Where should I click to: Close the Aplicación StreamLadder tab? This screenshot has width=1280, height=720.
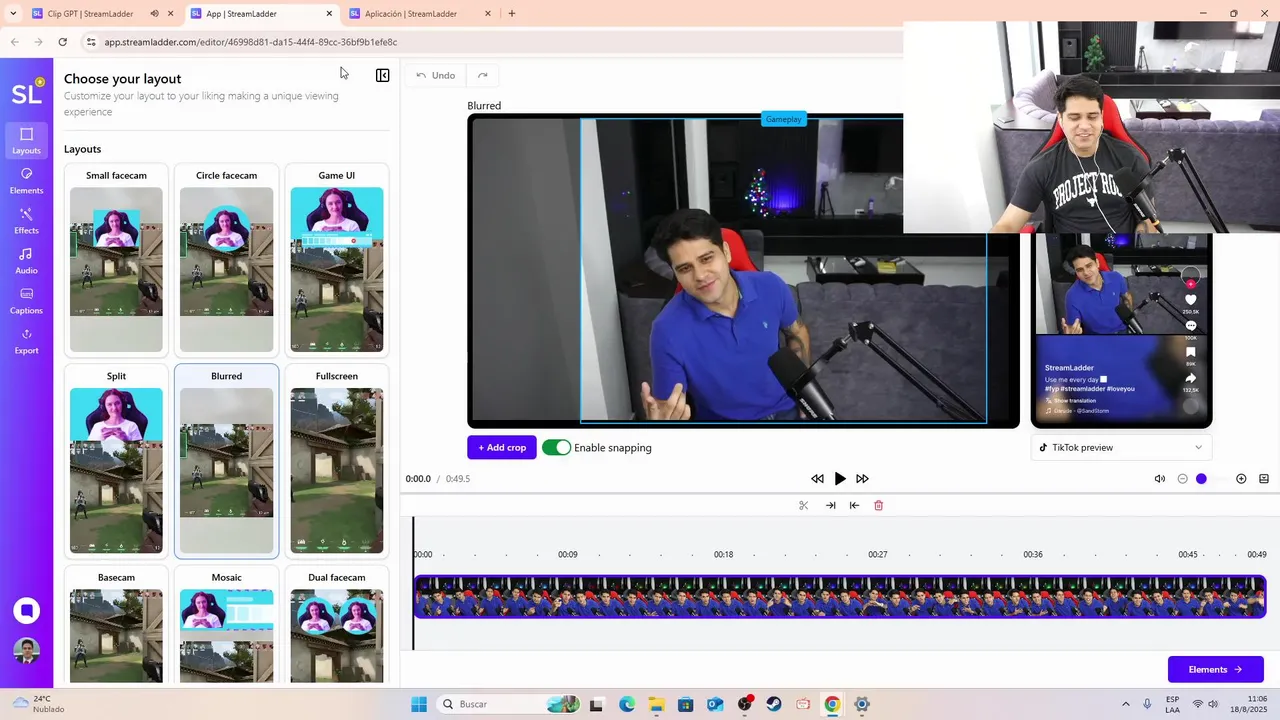pyautogui.click(x=488, y=14)
